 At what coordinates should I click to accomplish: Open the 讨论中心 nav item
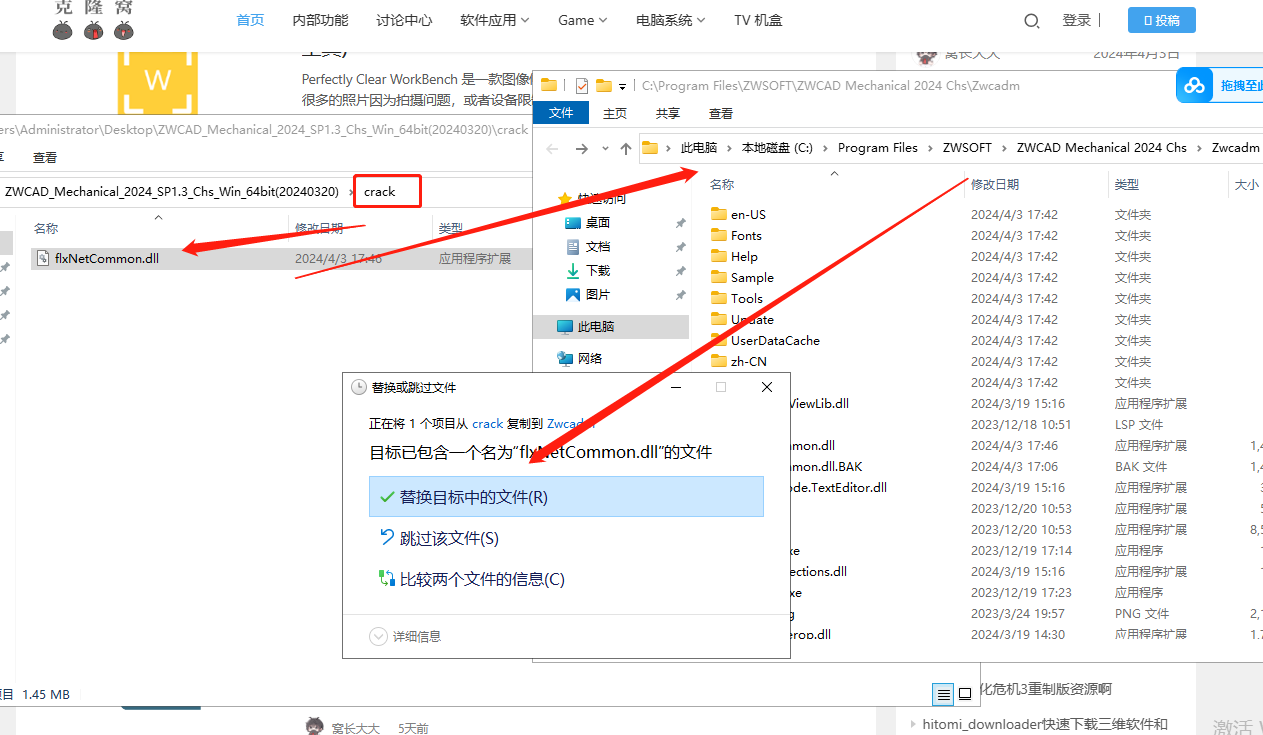click(404, 20)
